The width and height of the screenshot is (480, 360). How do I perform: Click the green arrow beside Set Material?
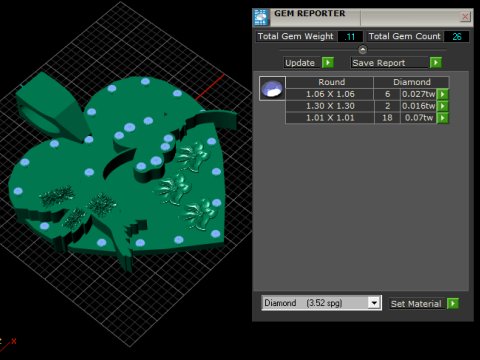point(453,304)
